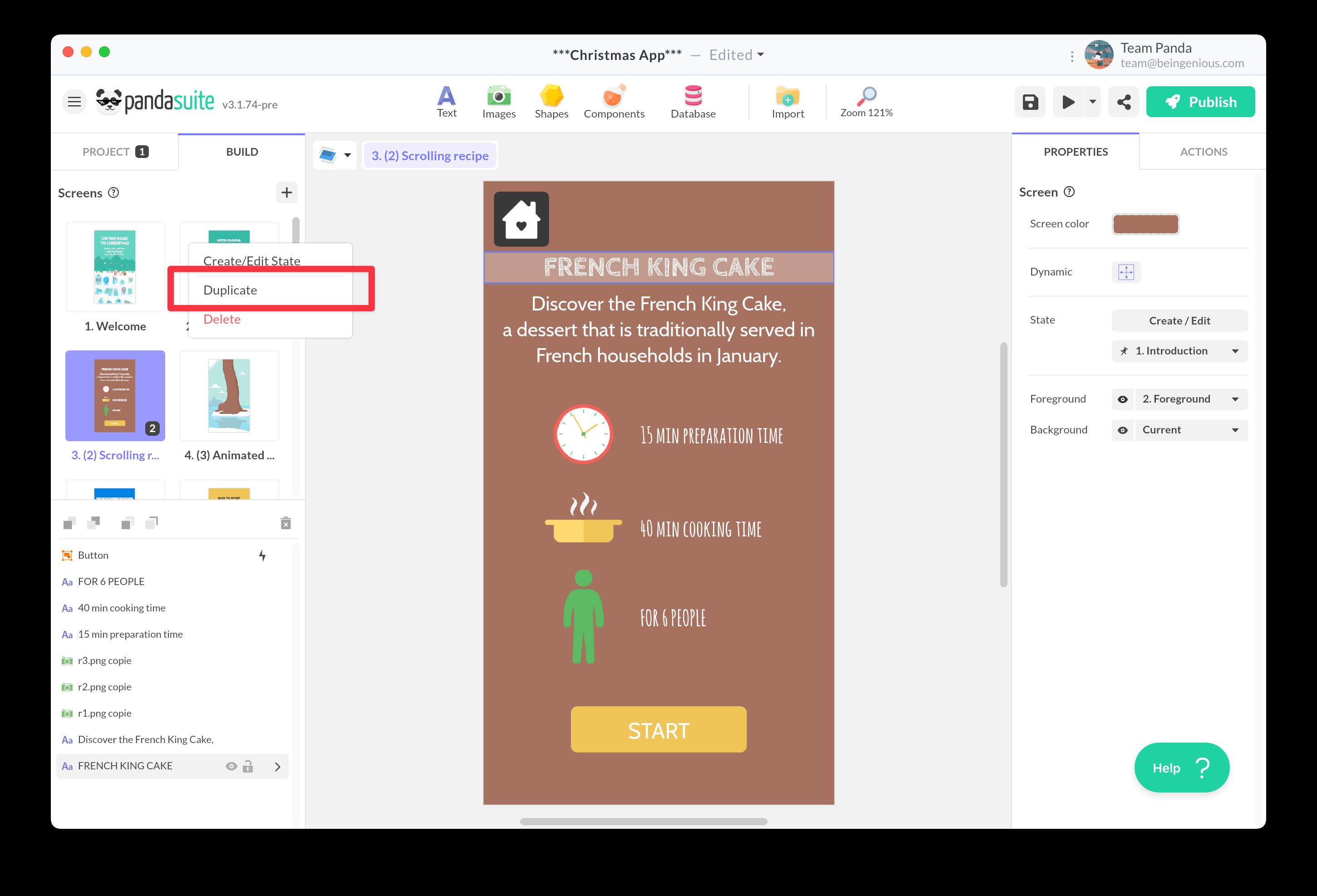Open the Images panel
The image size is (1317, 896).
(498, 101)
